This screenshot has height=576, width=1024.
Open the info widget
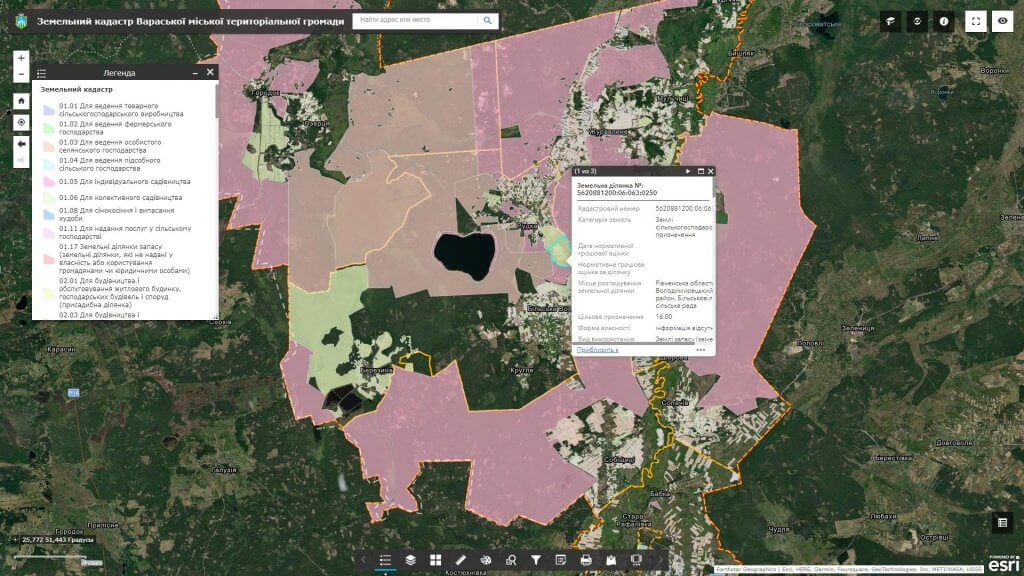pyautogui.click(x=944, y=22)
